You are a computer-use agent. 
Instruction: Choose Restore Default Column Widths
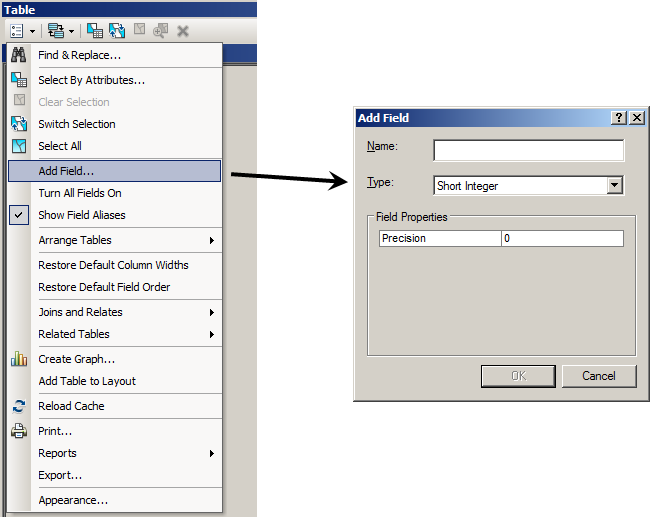pyautogui.click(x=115, y=265)
